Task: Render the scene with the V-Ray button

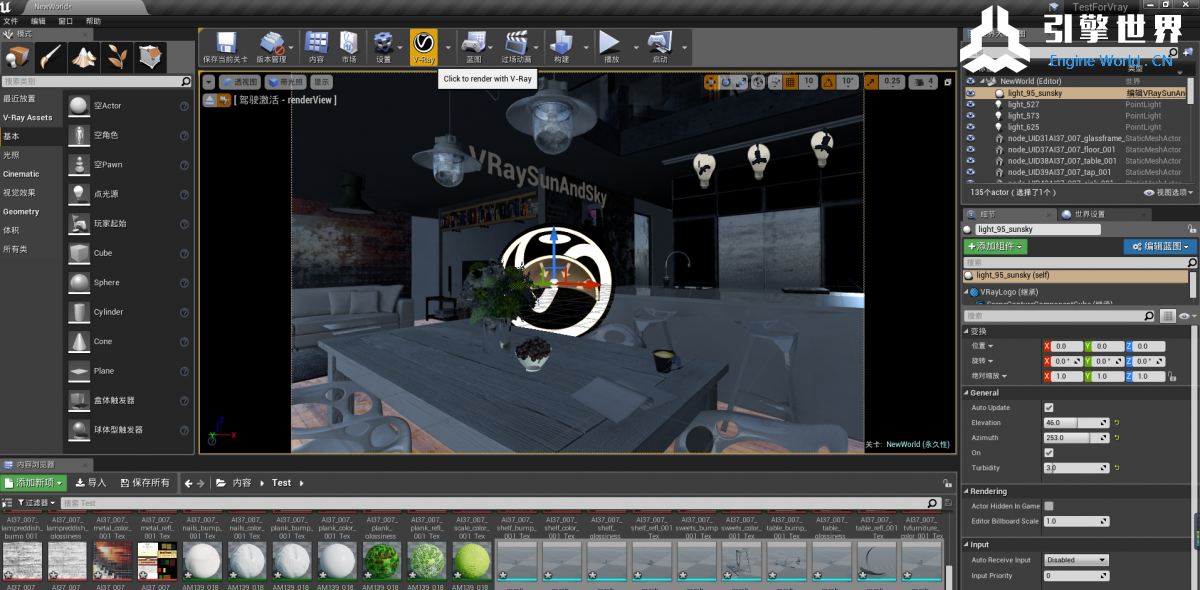Action: [424, 47]
